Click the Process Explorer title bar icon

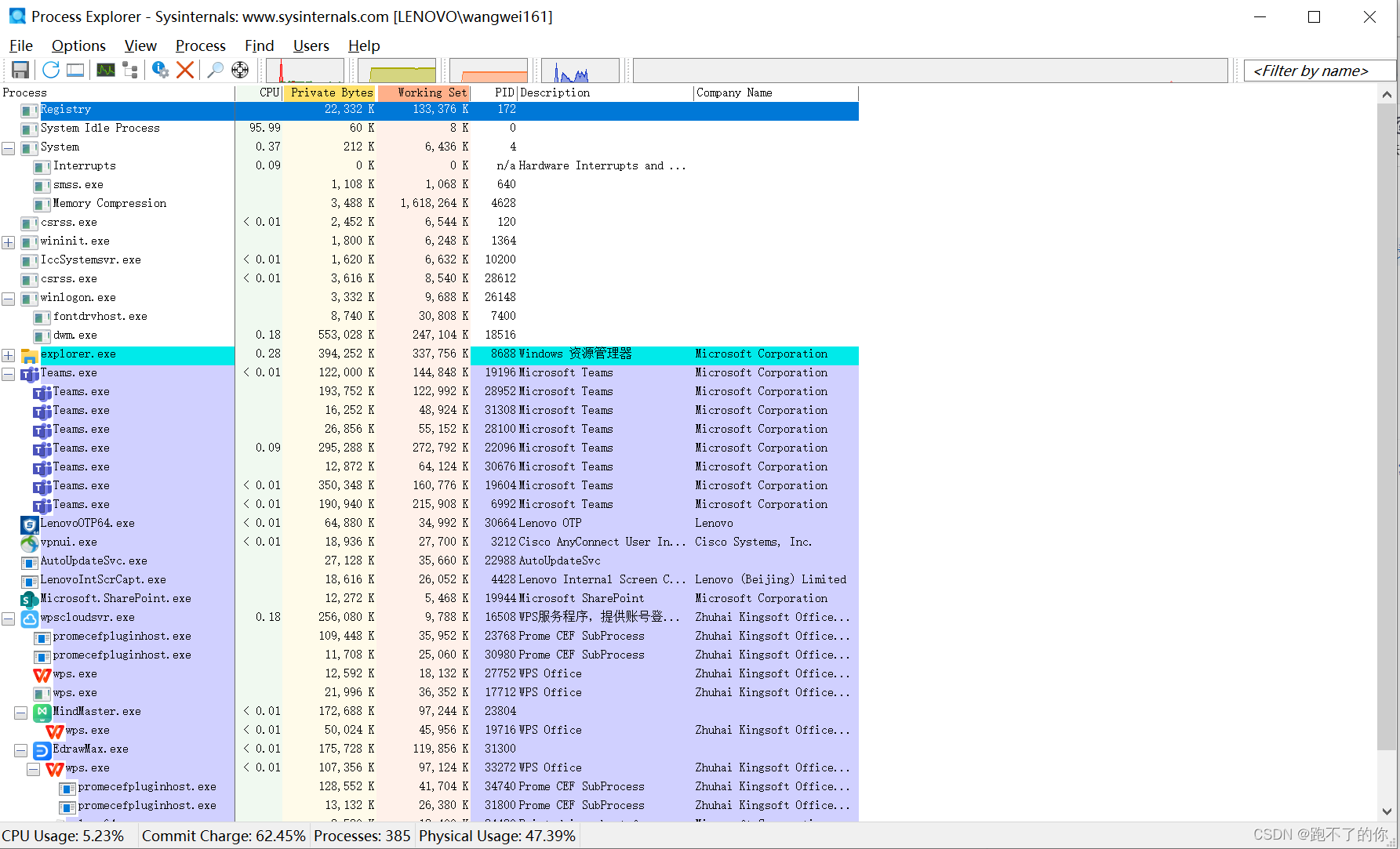(17, 16)
